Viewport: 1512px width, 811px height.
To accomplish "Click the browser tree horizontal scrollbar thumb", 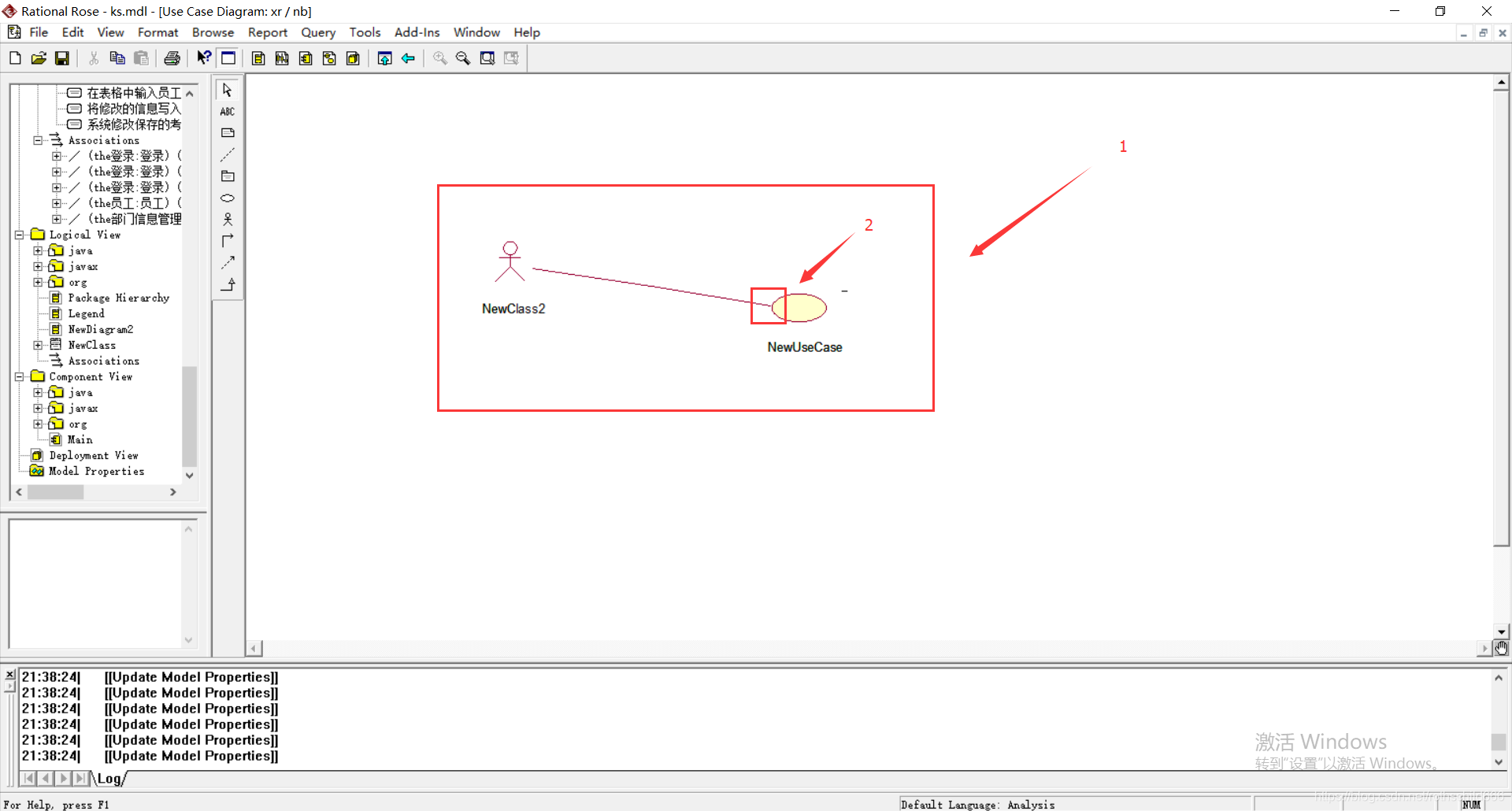I will (55, 492).
